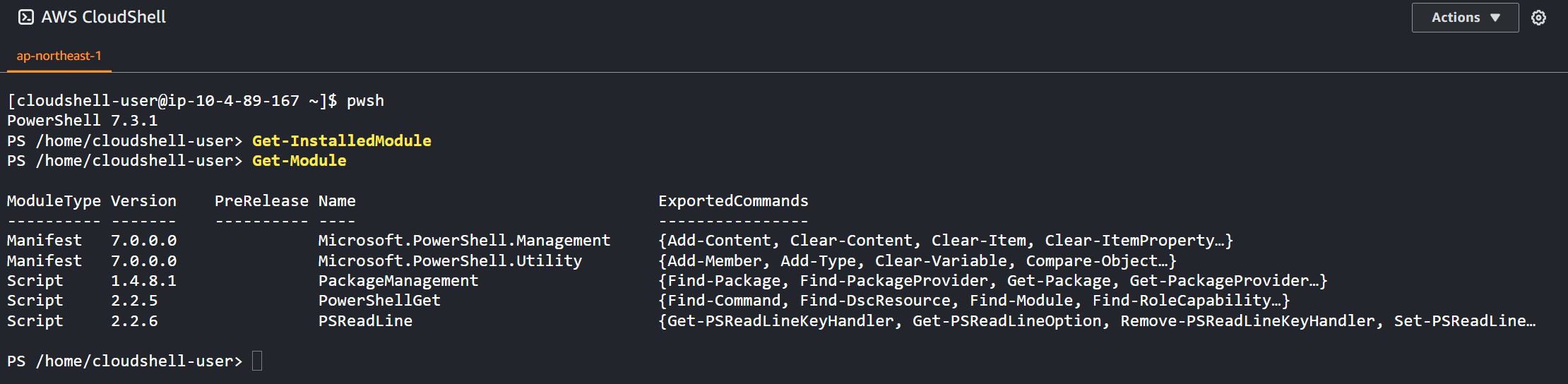Click the PowerShell 7.3.1 version line
The height and width of the screenshot is (384, 1568).
[83, 120]
